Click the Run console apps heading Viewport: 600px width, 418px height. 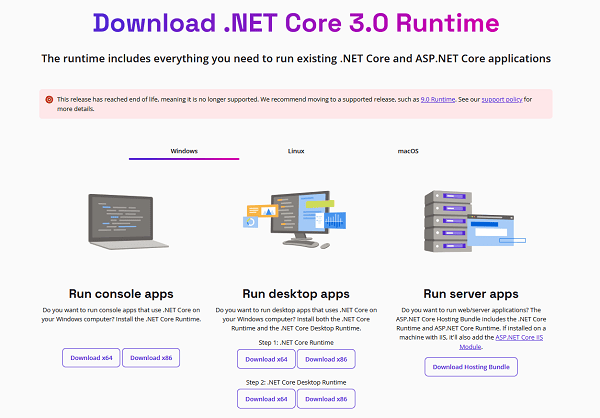(121, 294)
